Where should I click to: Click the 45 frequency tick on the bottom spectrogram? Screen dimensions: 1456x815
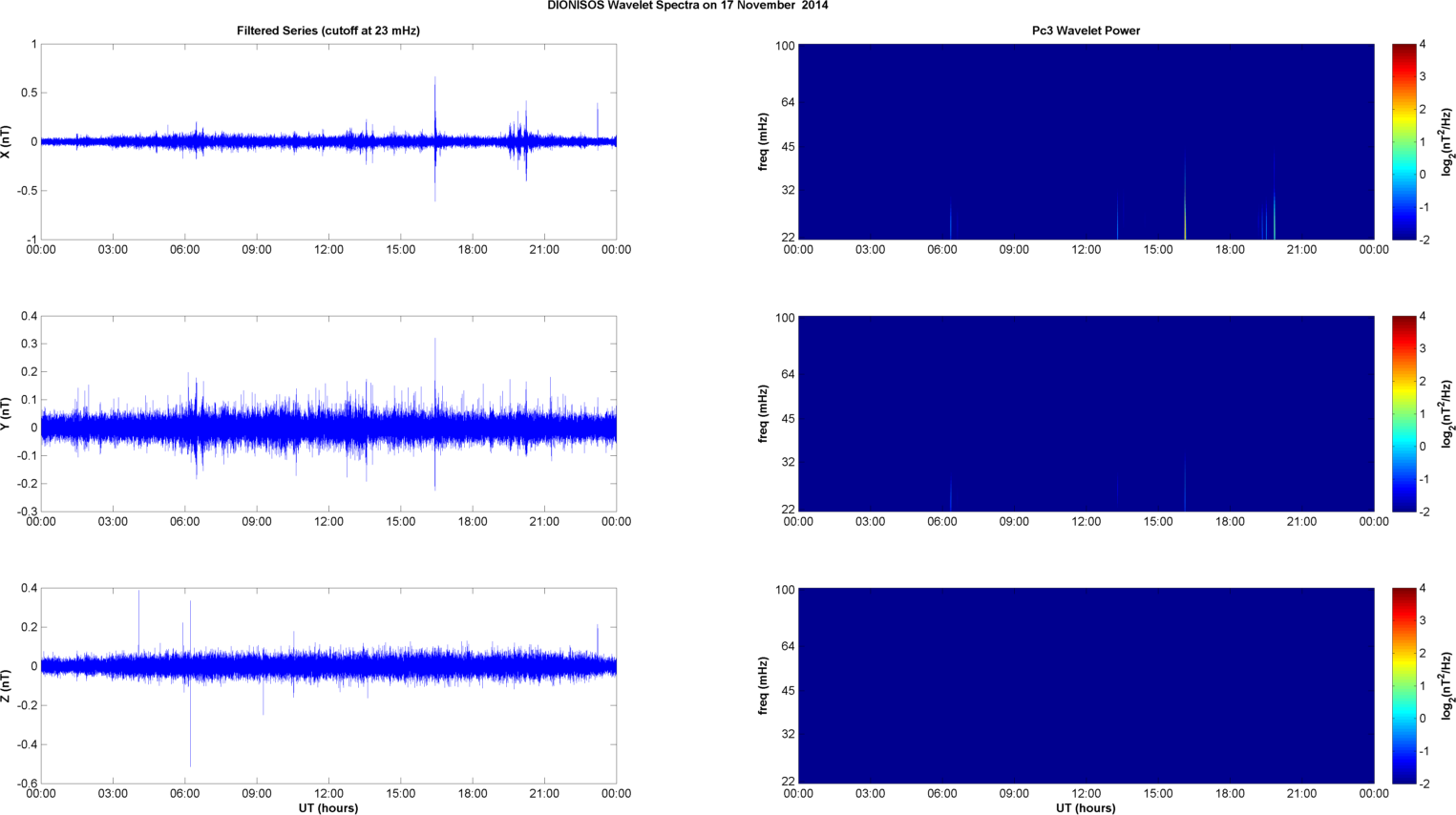point(788,691)
